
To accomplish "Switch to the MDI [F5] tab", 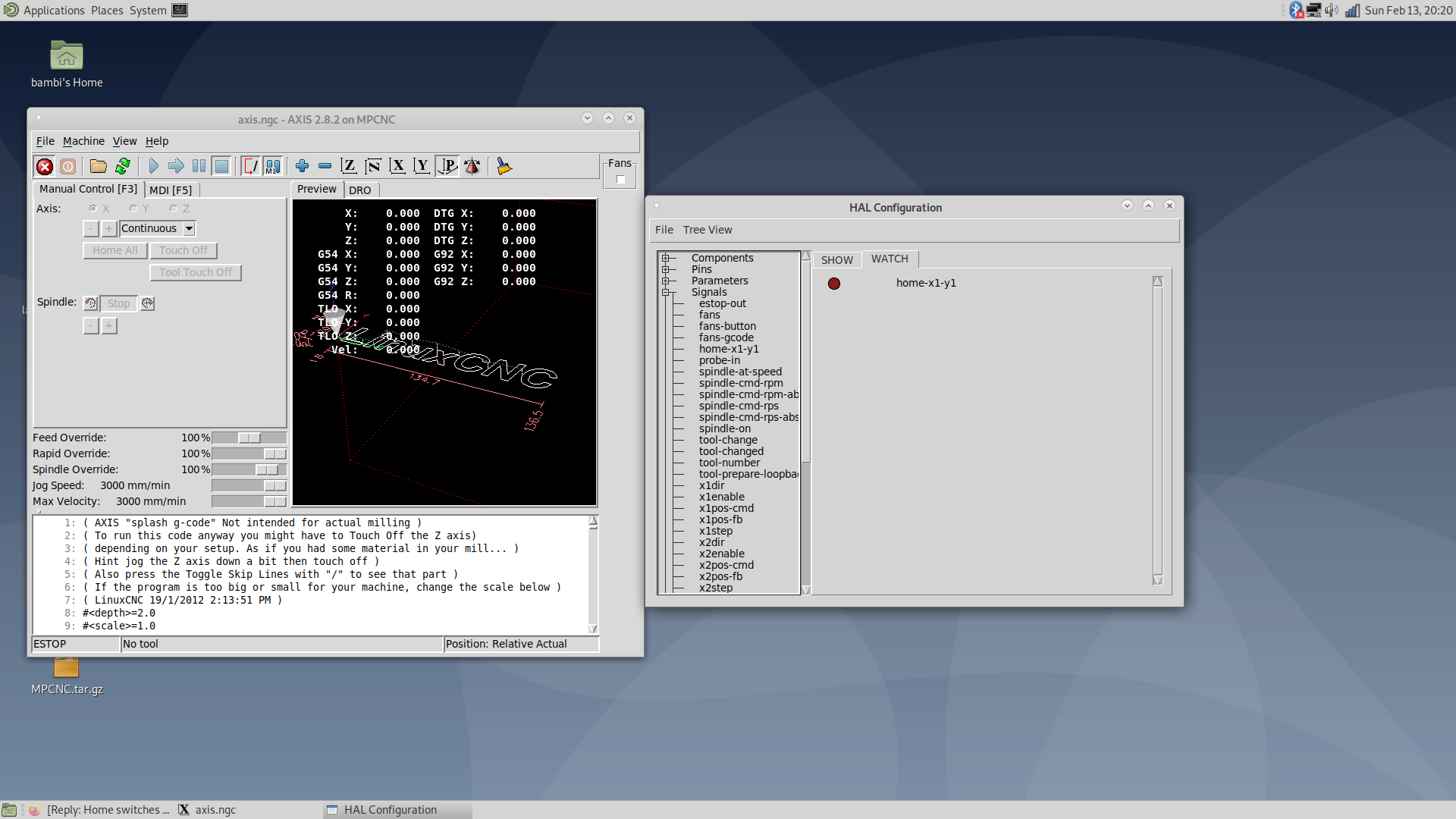I will (x=171, y=190).
